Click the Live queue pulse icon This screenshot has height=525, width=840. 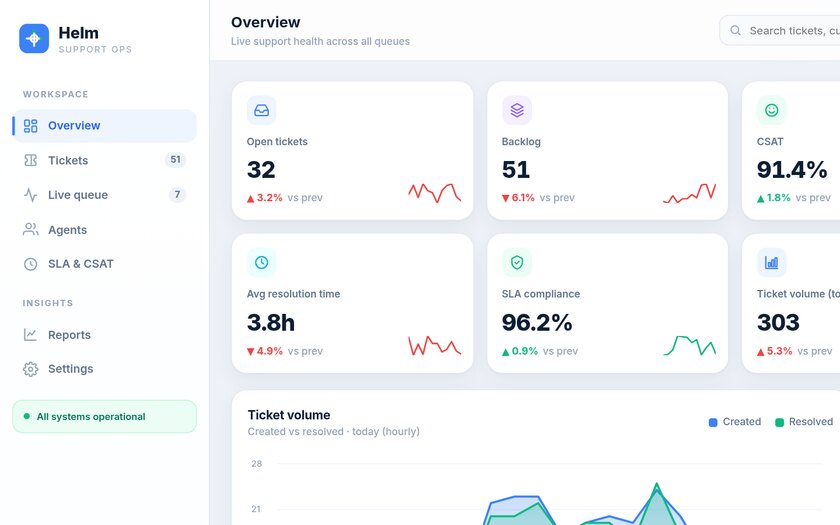tap(31, 195)
